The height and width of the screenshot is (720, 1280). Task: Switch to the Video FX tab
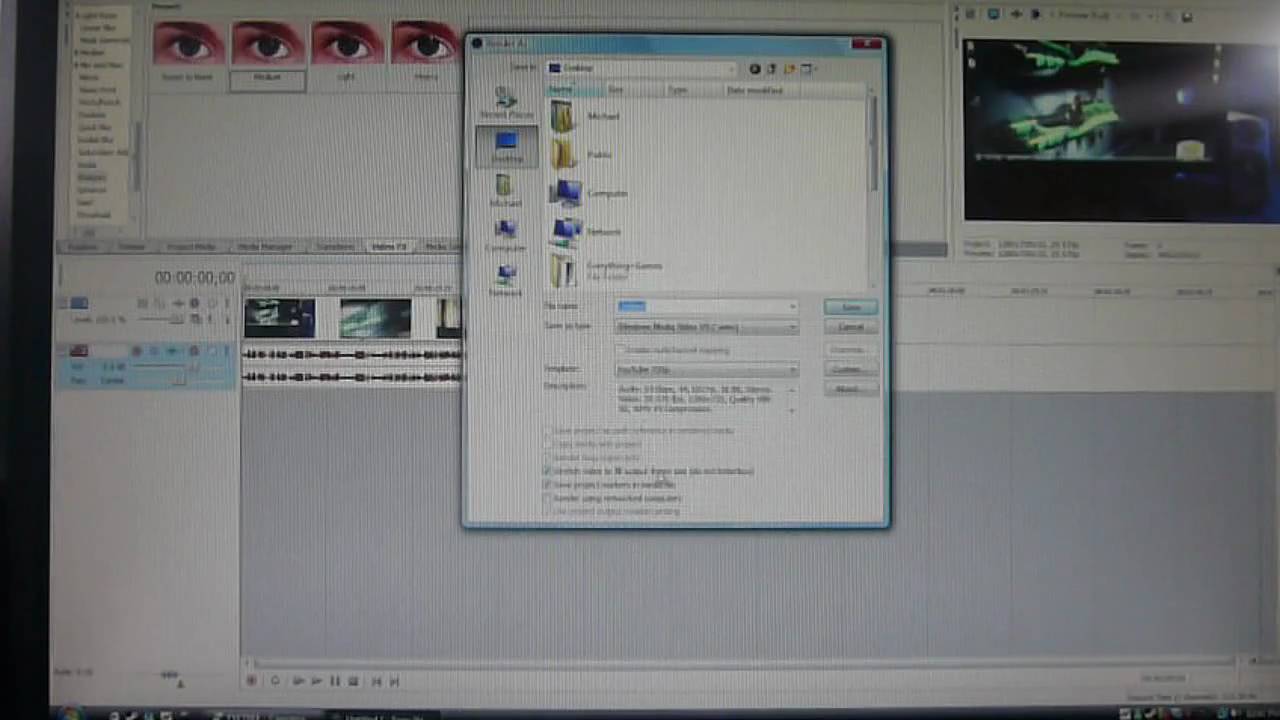tap(390, 246)
